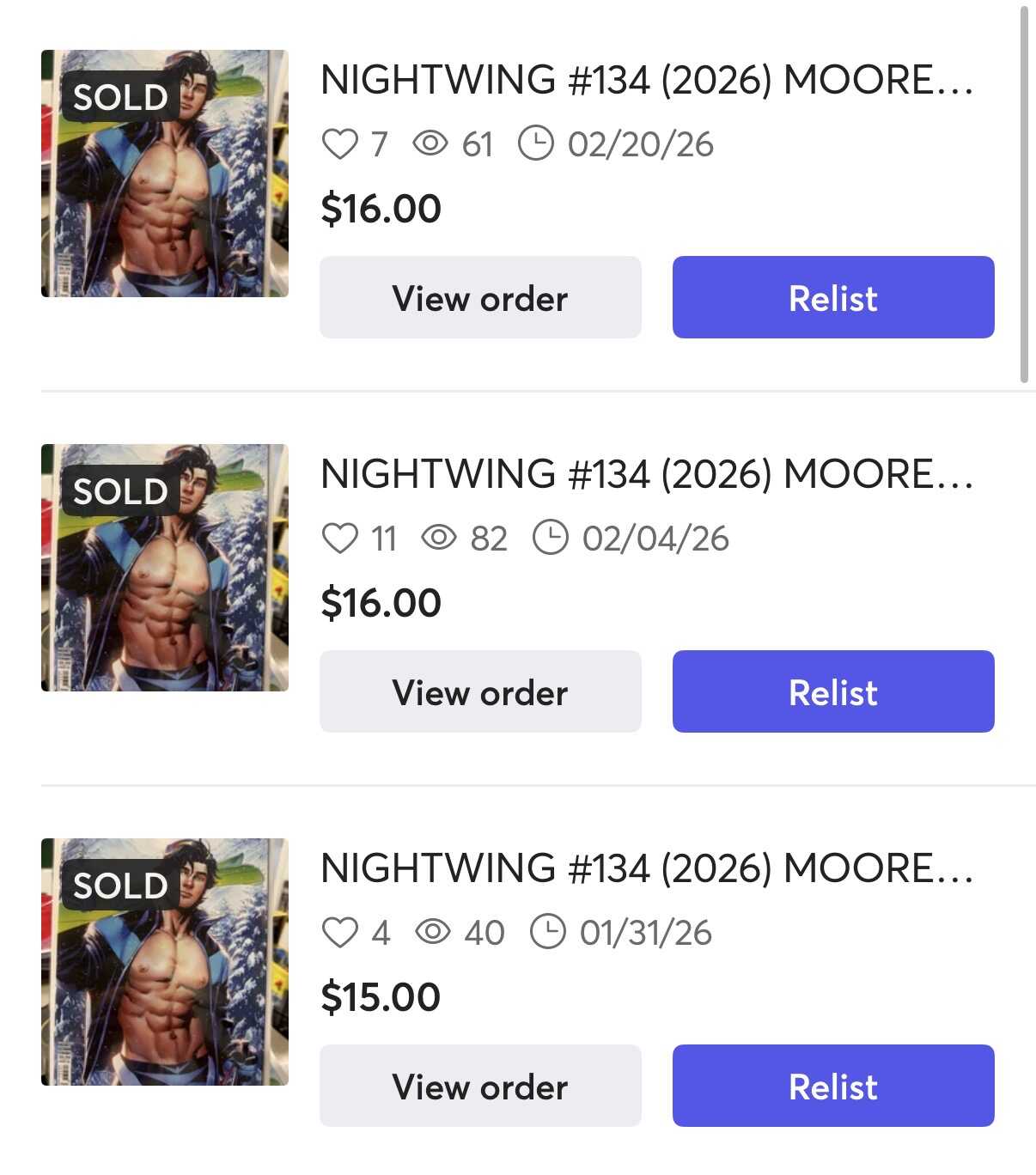This screenshot has height=1175, width=1036.
Task: Click heart icon on 02/20/26 listing
Action: (339, 144)
